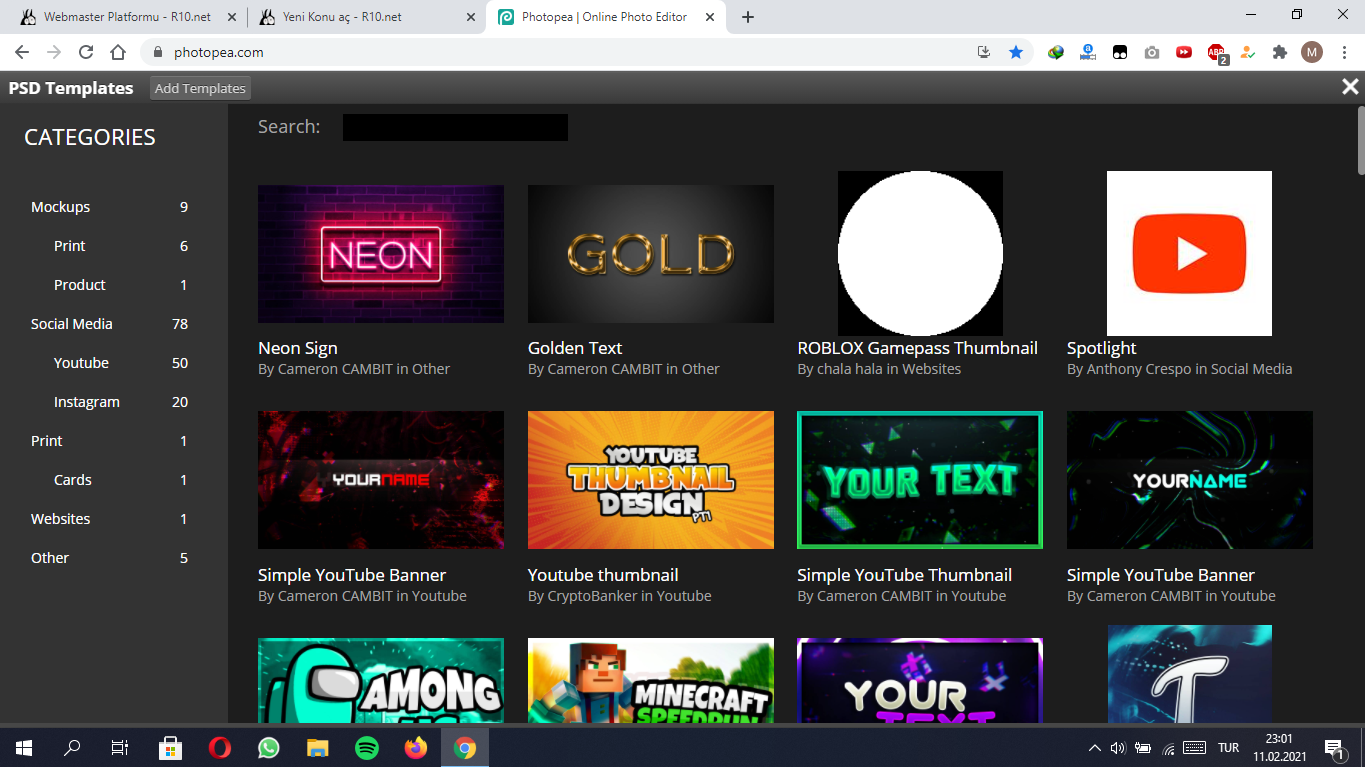Image resolution: width=1365 pixels, height=767 pixels.
Task: Open the Internet Download Manager extension
Action: click(1056, 52)
